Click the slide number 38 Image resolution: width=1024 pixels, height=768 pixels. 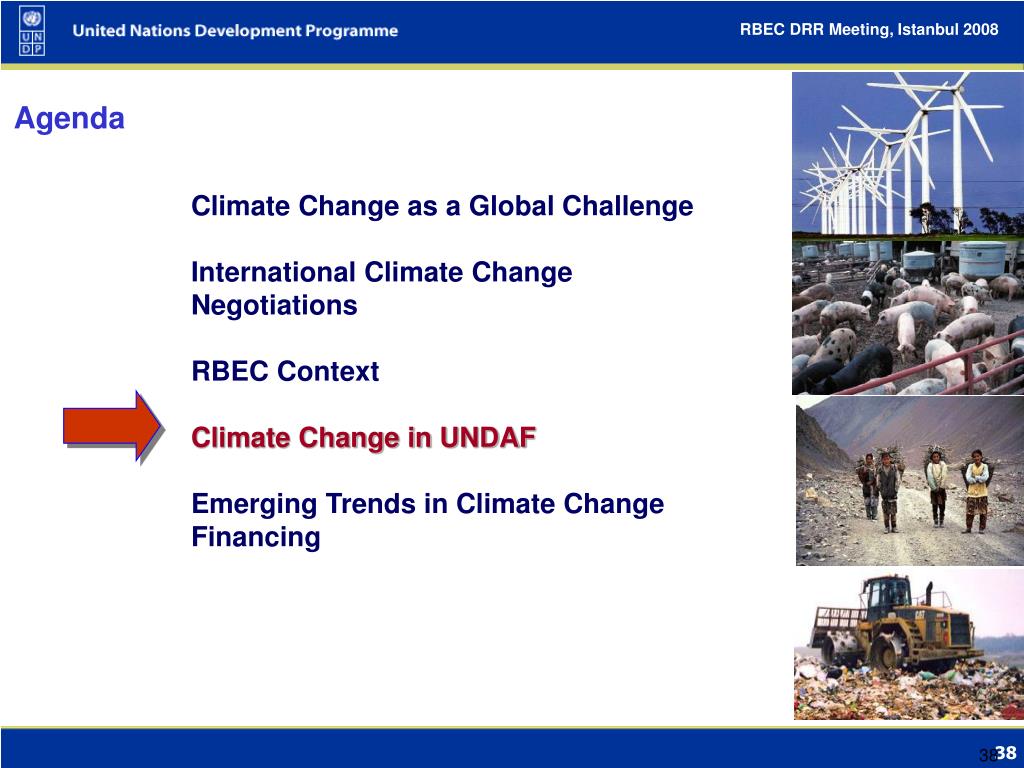1006,752
